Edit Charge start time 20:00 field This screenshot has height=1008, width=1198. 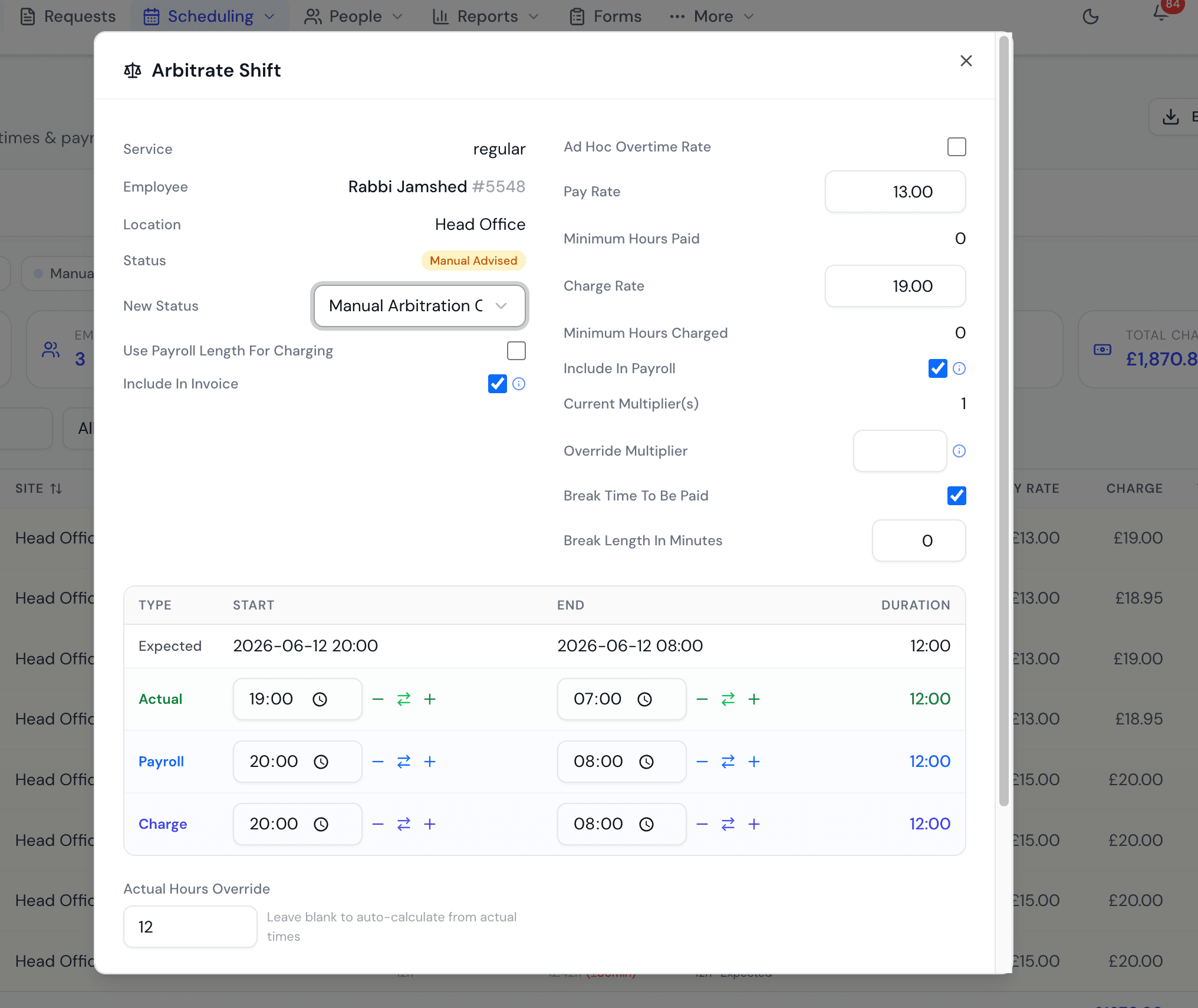[297, 824]
